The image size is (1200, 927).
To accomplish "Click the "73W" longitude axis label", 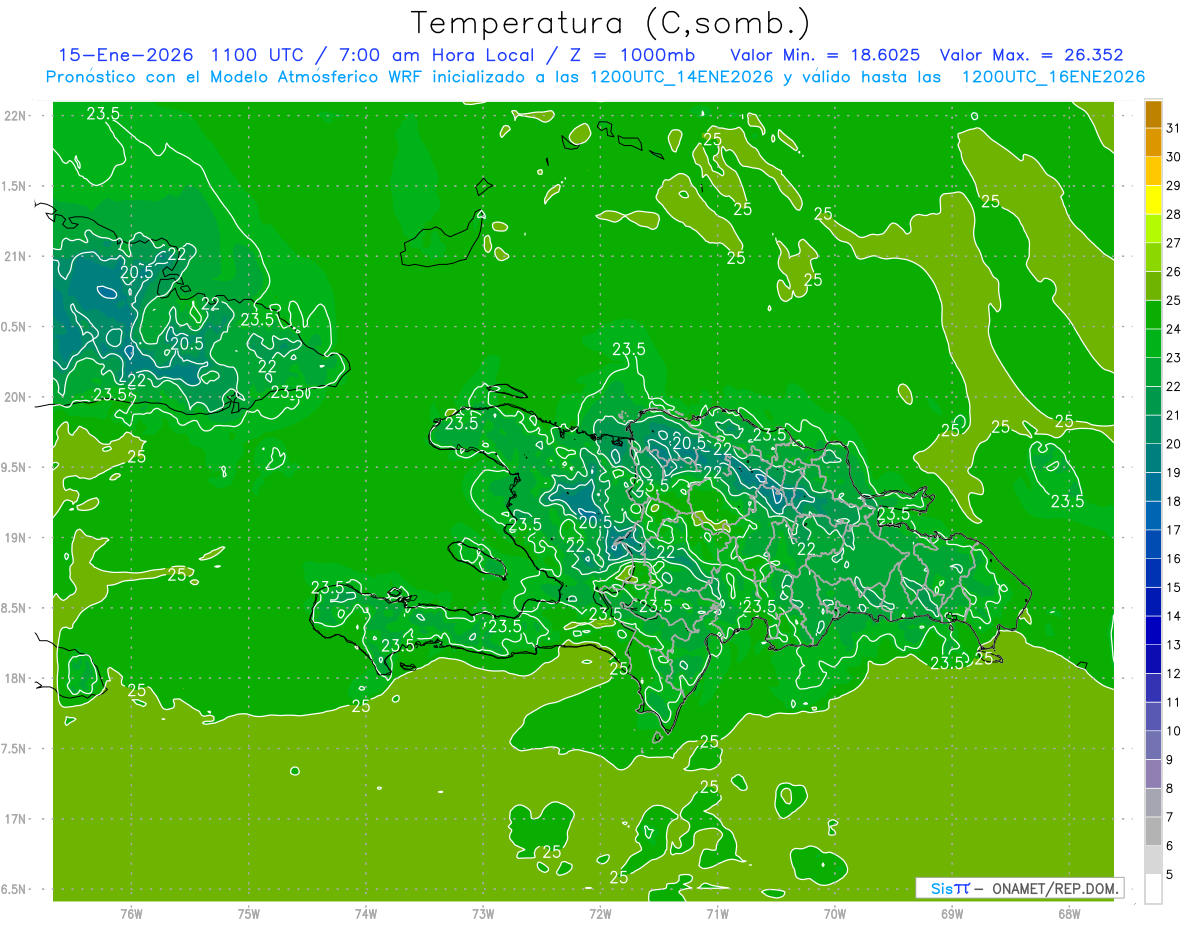I will pyautogui.click(x=483, y=913).
